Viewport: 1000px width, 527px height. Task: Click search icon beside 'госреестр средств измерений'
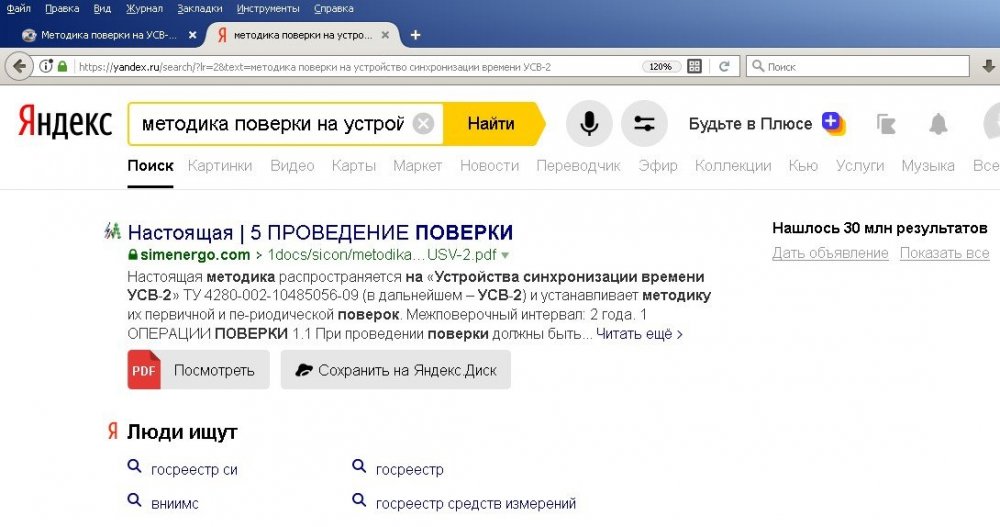[x=359, y=500]
